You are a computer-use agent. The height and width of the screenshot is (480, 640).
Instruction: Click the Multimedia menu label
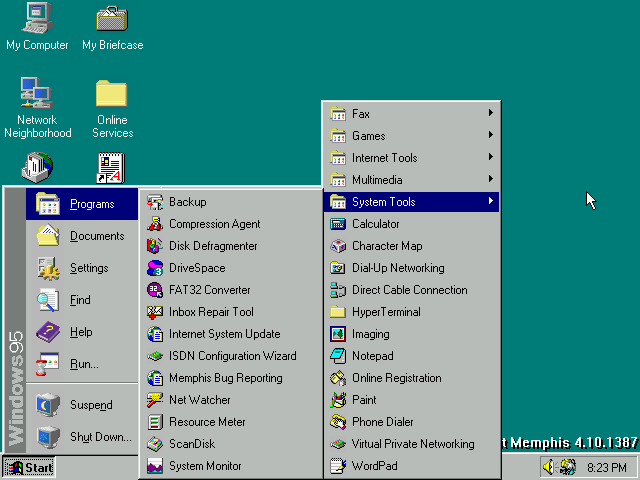pyautogui.click(x=377, y=180)
